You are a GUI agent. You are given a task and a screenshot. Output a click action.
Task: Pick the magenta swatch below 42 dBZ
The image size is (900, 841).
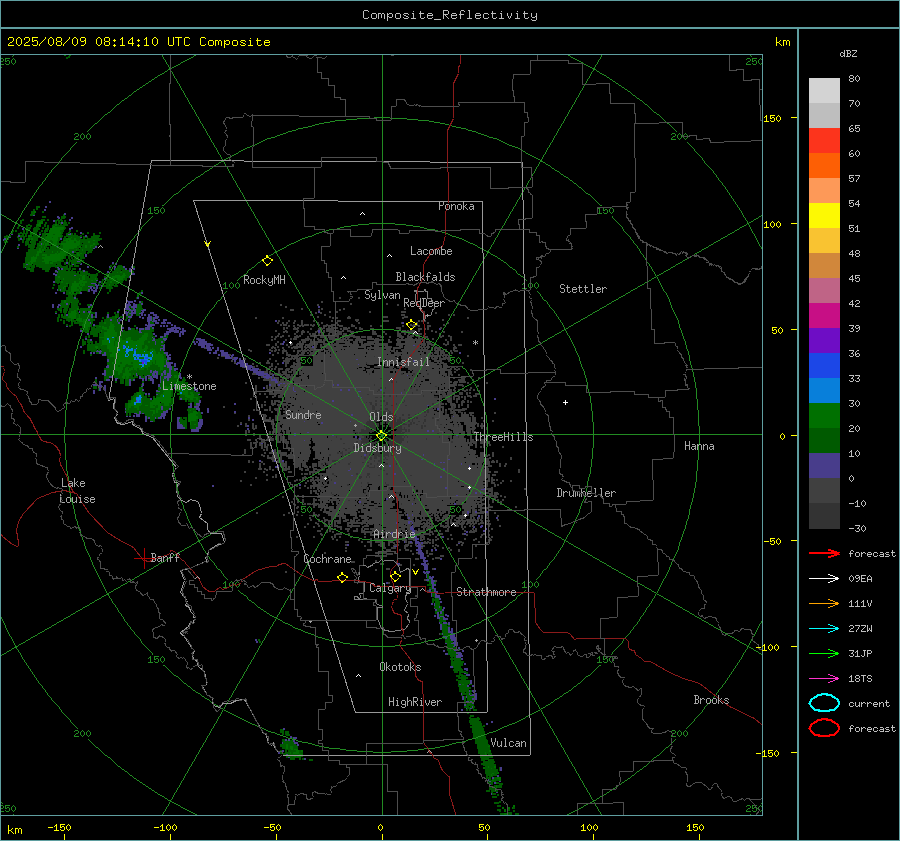824,316
